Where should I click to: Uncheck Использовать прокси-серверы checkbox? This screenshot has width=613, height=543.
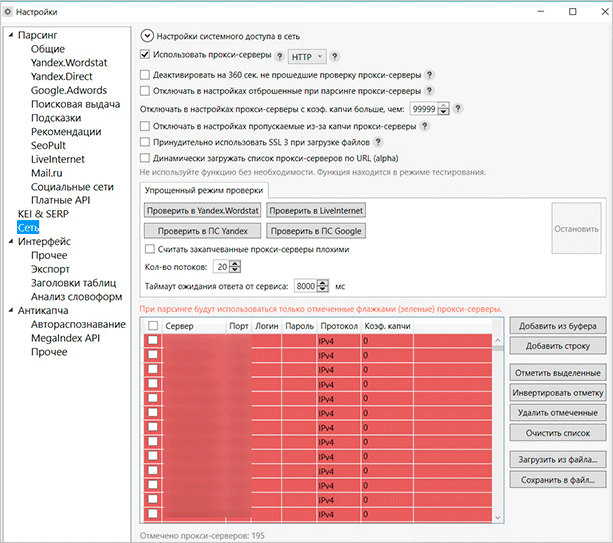click(146, 56)
